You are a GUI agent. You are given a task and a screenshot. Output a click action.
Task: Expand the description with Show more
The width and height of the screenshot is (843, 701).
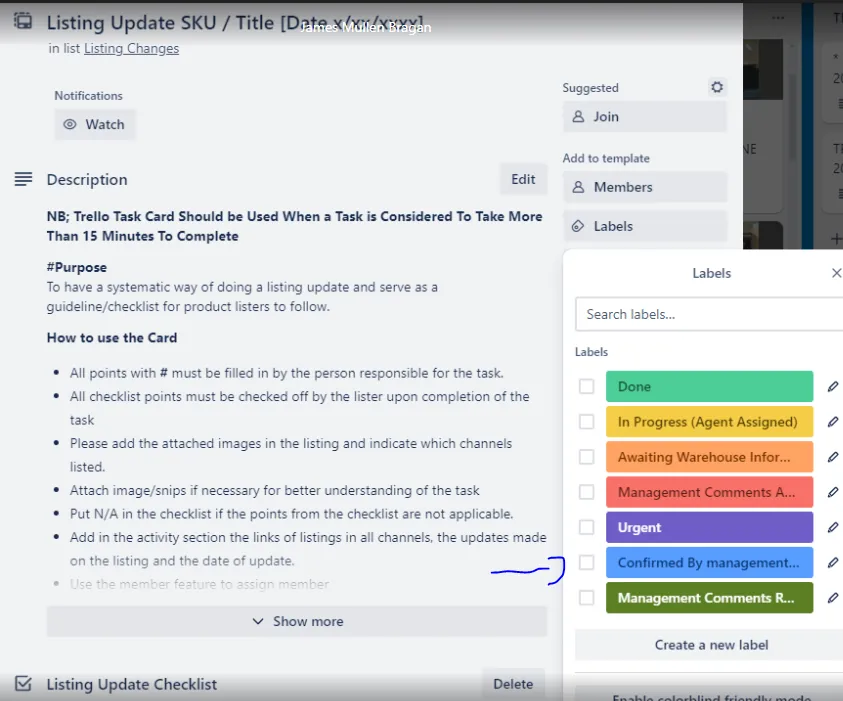(297, 621)
